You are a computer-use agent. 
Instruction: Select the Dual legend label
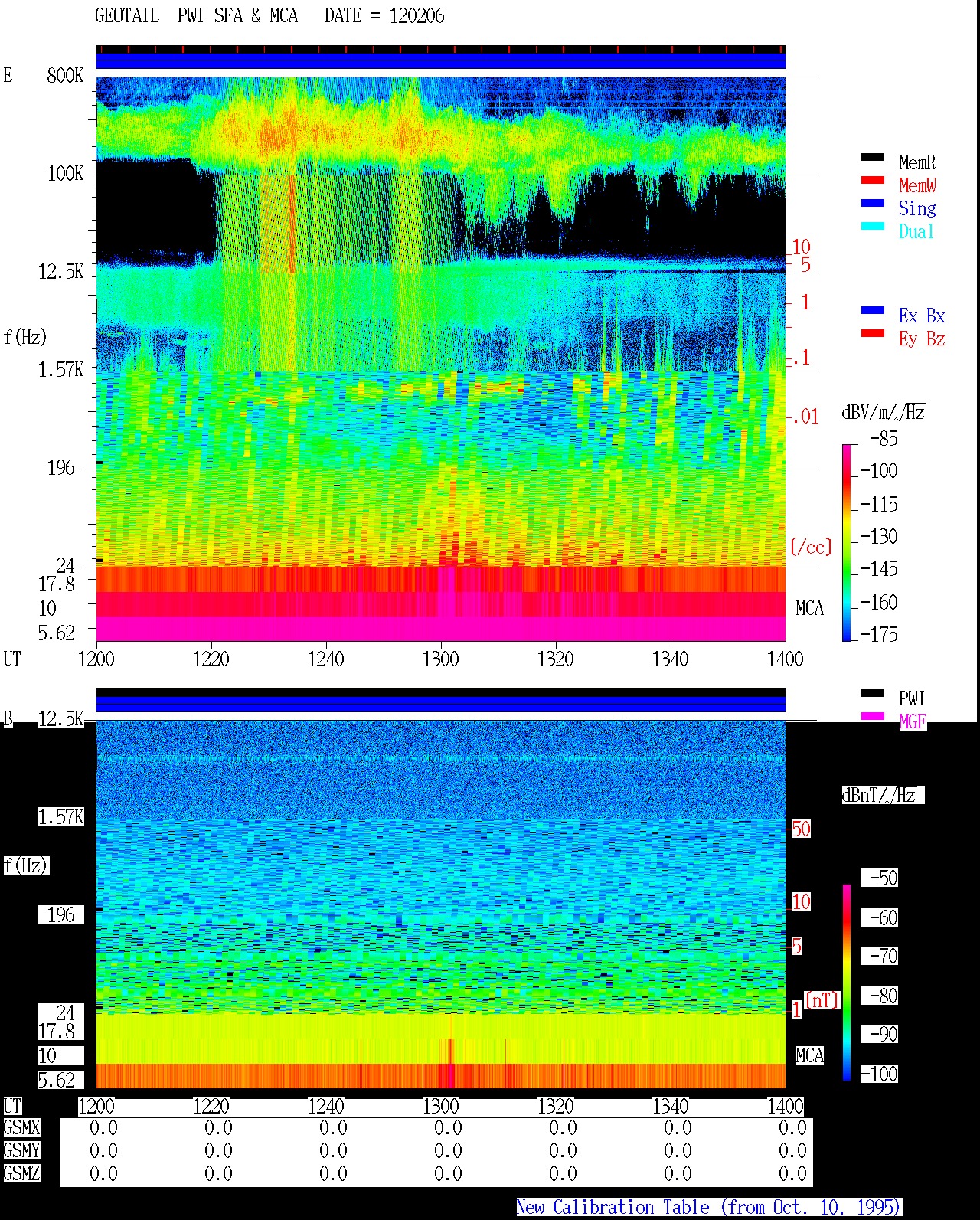(x=916, y=231)
